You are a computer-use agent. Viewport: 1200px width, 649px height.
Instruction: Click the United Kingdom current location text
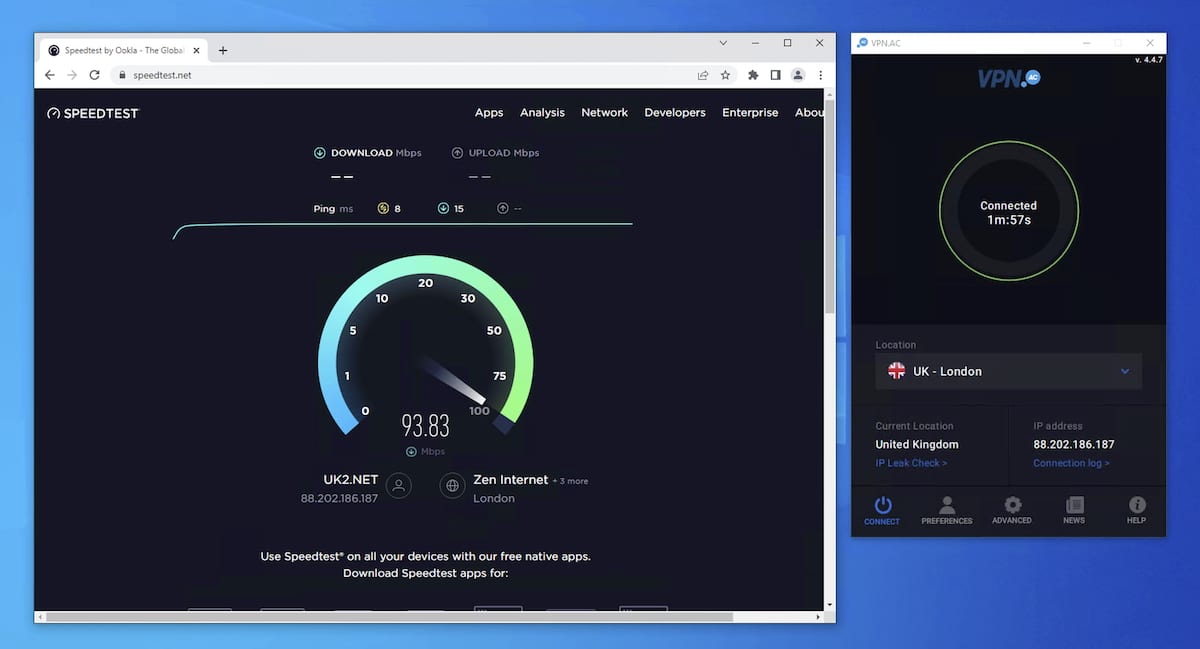coord(917,444)
